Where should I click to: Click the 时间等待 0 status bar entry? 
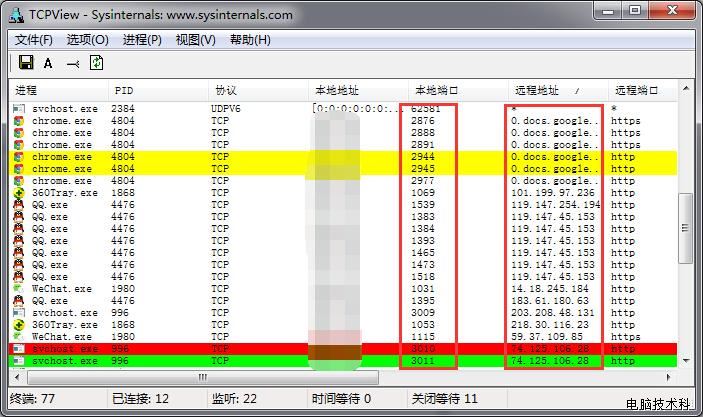[x=341, y=399]
